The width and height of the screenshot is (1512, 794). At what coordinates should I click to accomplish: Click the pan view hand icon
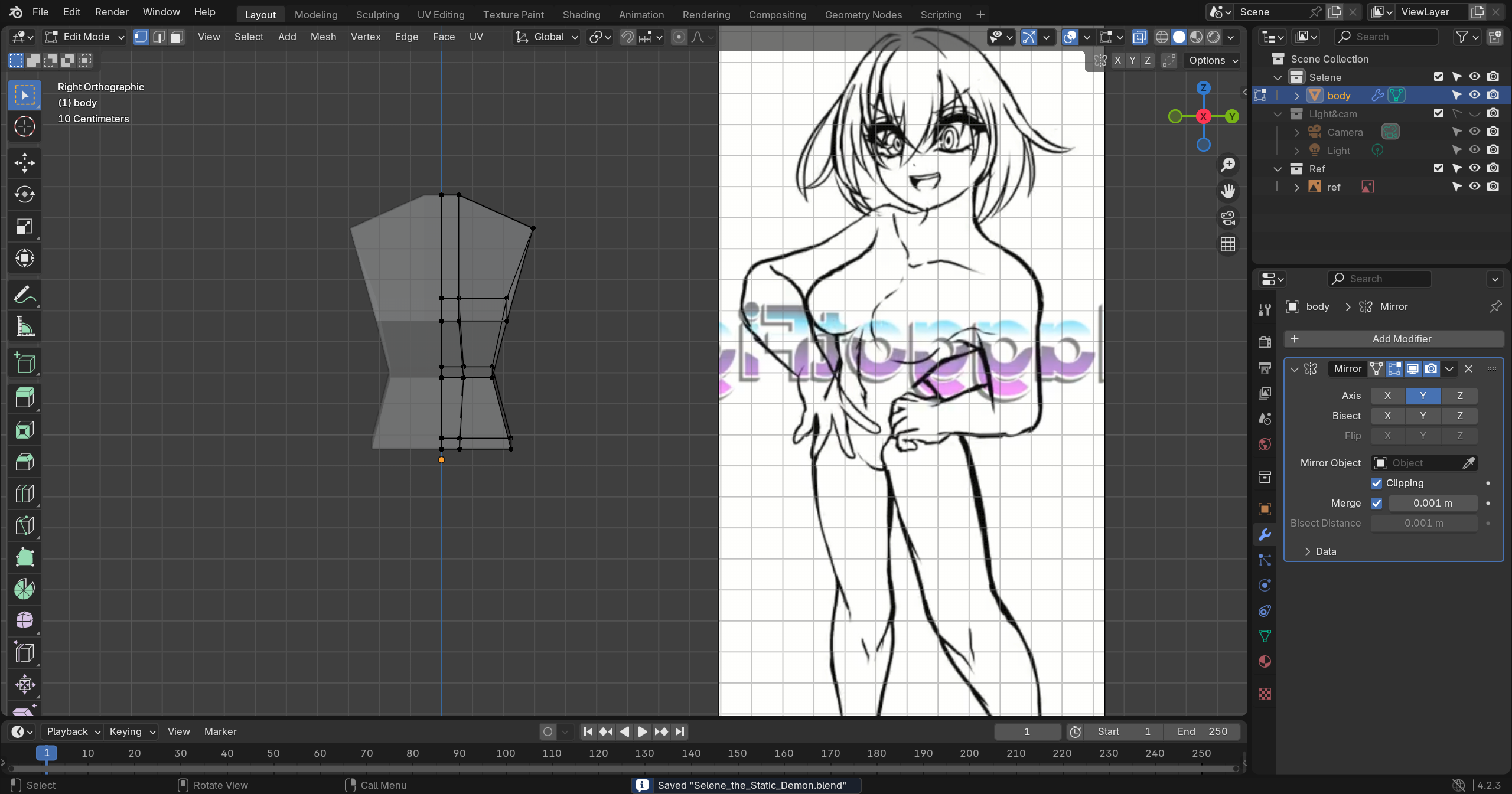click(x=1228, y=191)
